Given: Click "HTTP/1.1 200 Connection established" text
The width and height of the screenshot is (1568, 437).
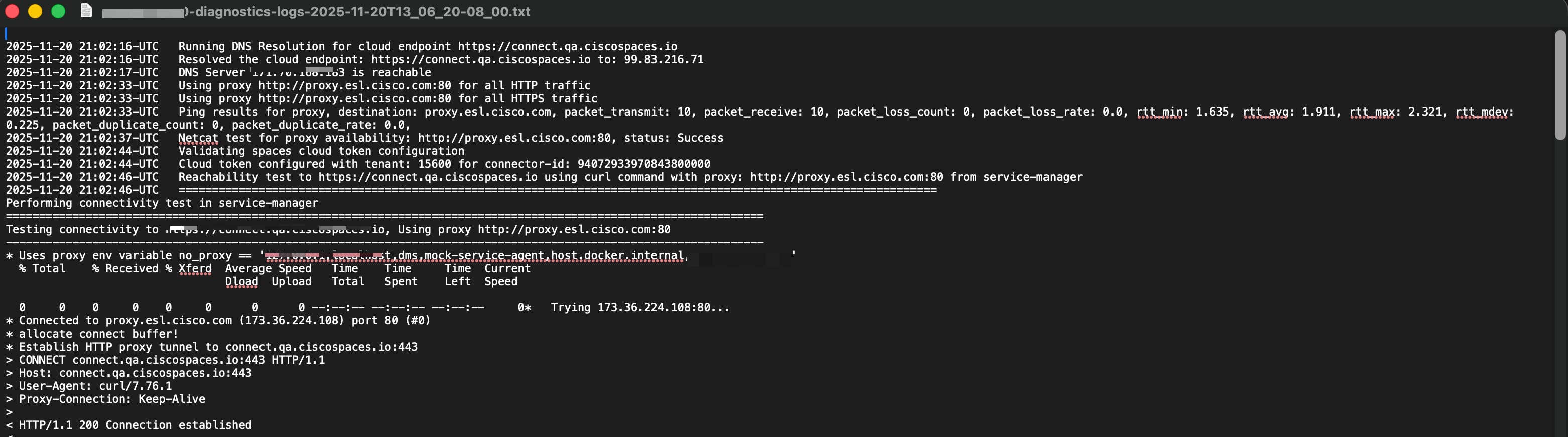Looking at the screenshot, I should point(135,425).
